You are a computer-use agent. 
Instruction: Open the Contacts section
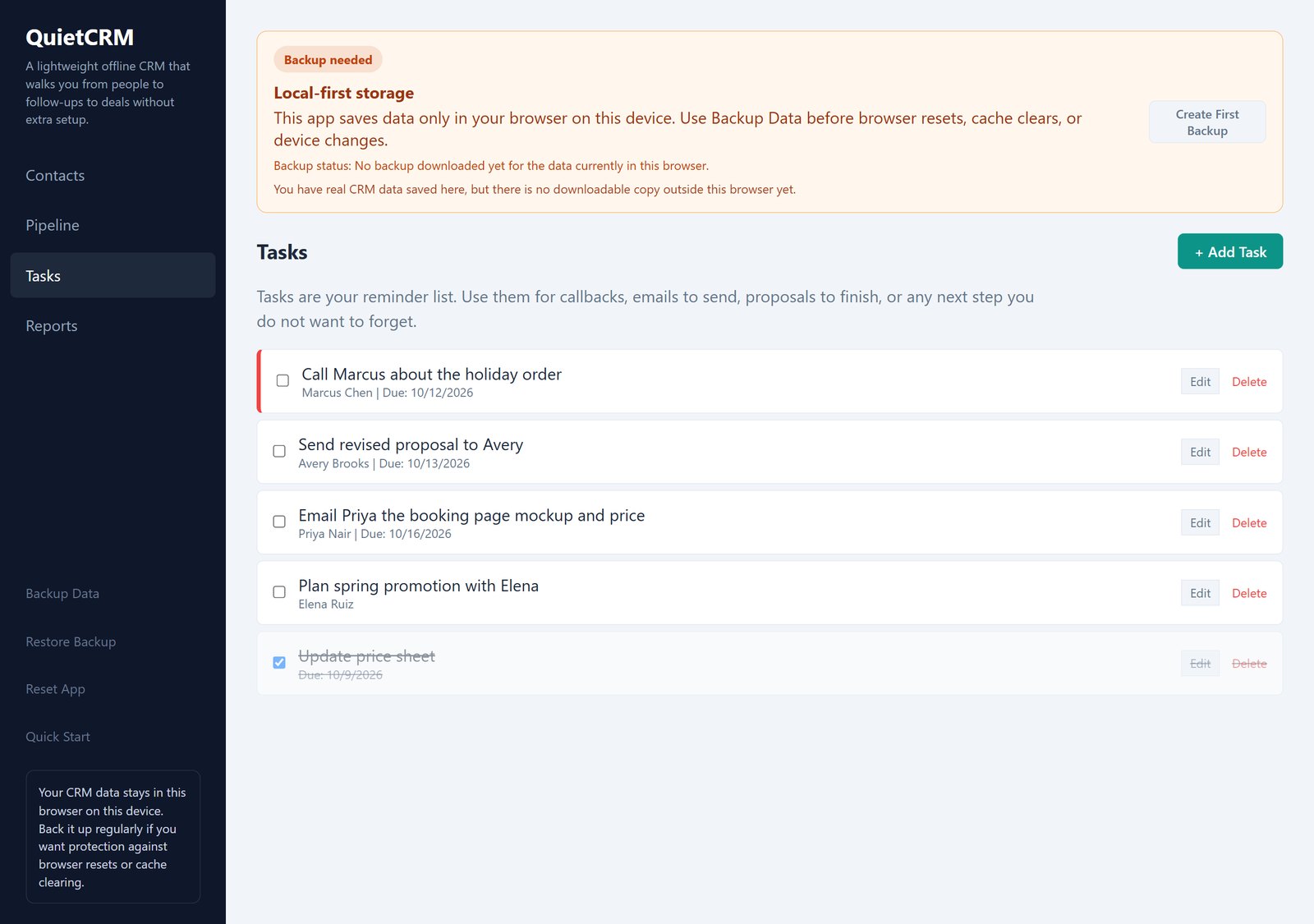coord(113,176)
